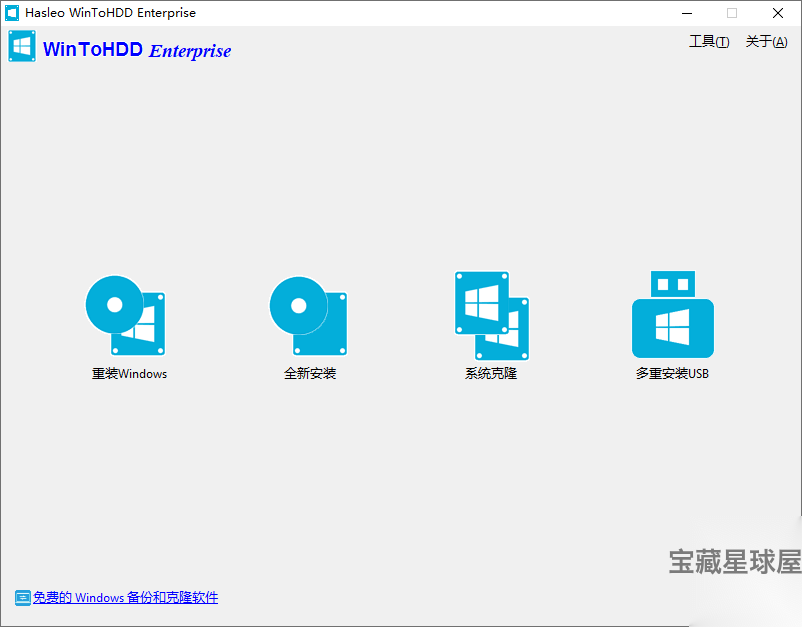Launch the Multi-Installation USB icon
The width and height of the screenshot is (802, 627).
673,314
